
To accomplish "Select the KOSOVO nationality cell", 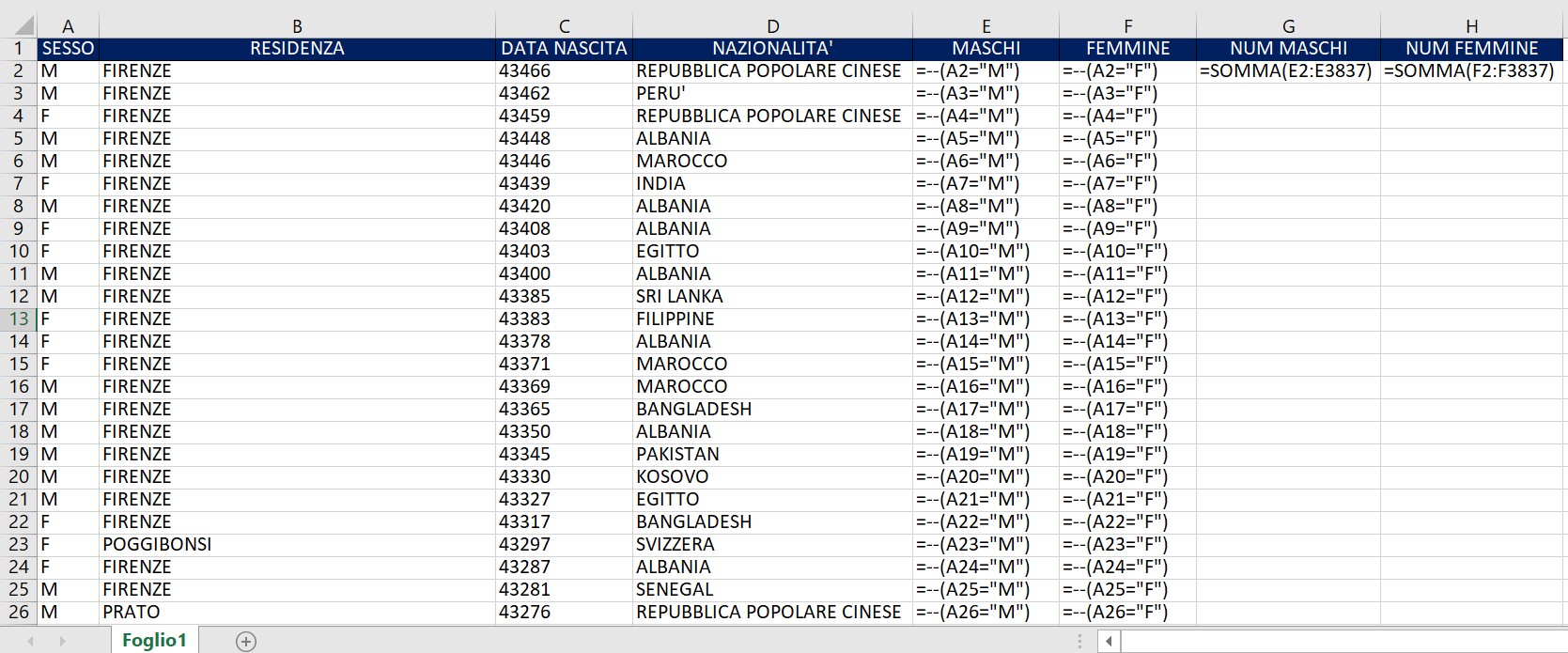I will point(772,477).
